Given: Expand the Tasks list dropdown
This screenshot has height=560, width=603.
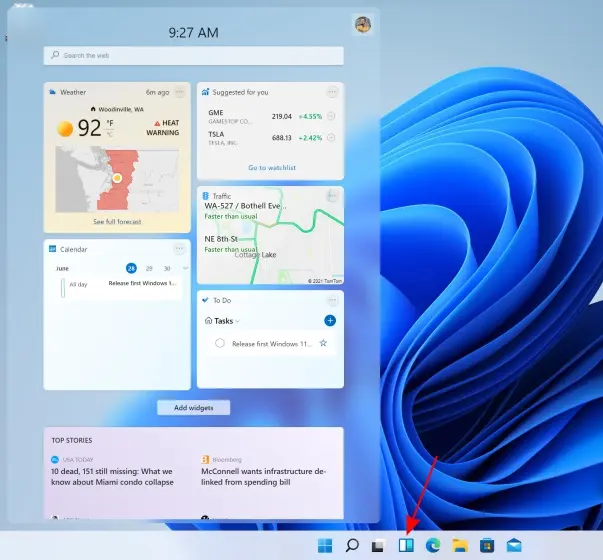Looking at the screenshot, I should coord(238,321).
